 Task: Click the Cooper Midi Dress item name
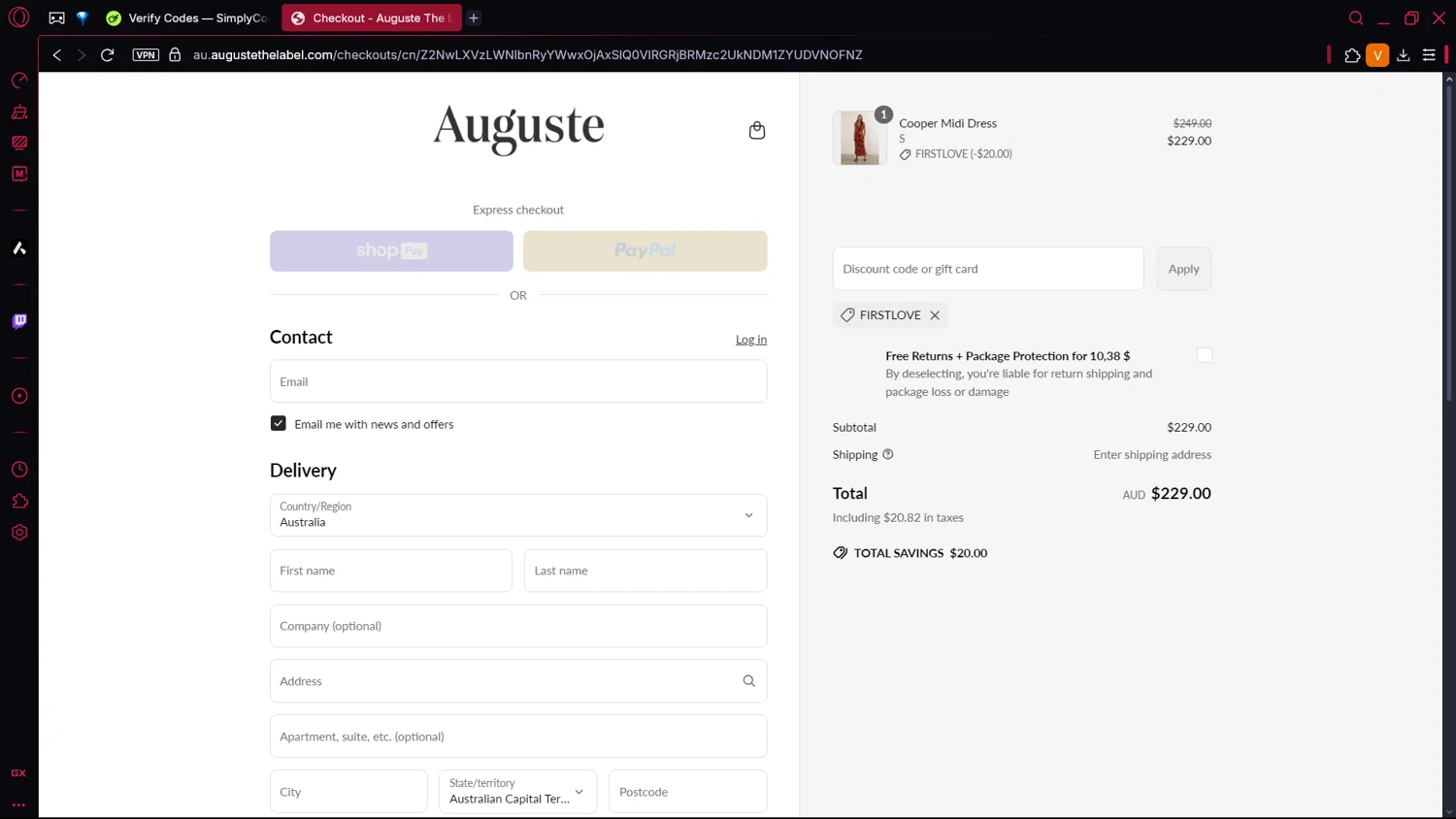[x=947, y=123]
